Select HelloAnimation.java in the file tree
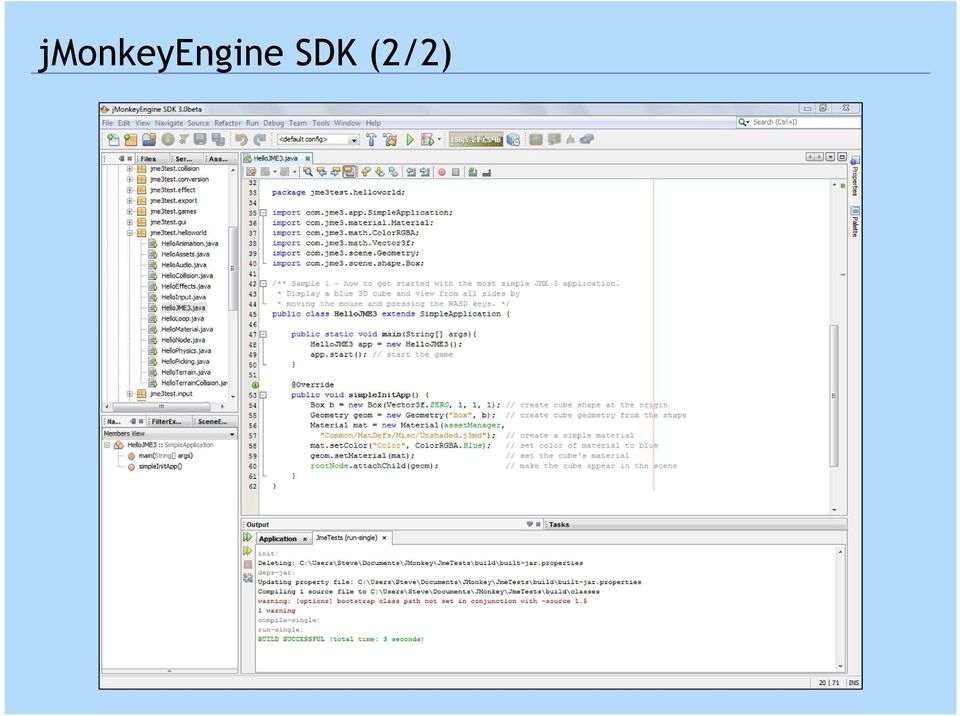 click(x=189, y=244)
